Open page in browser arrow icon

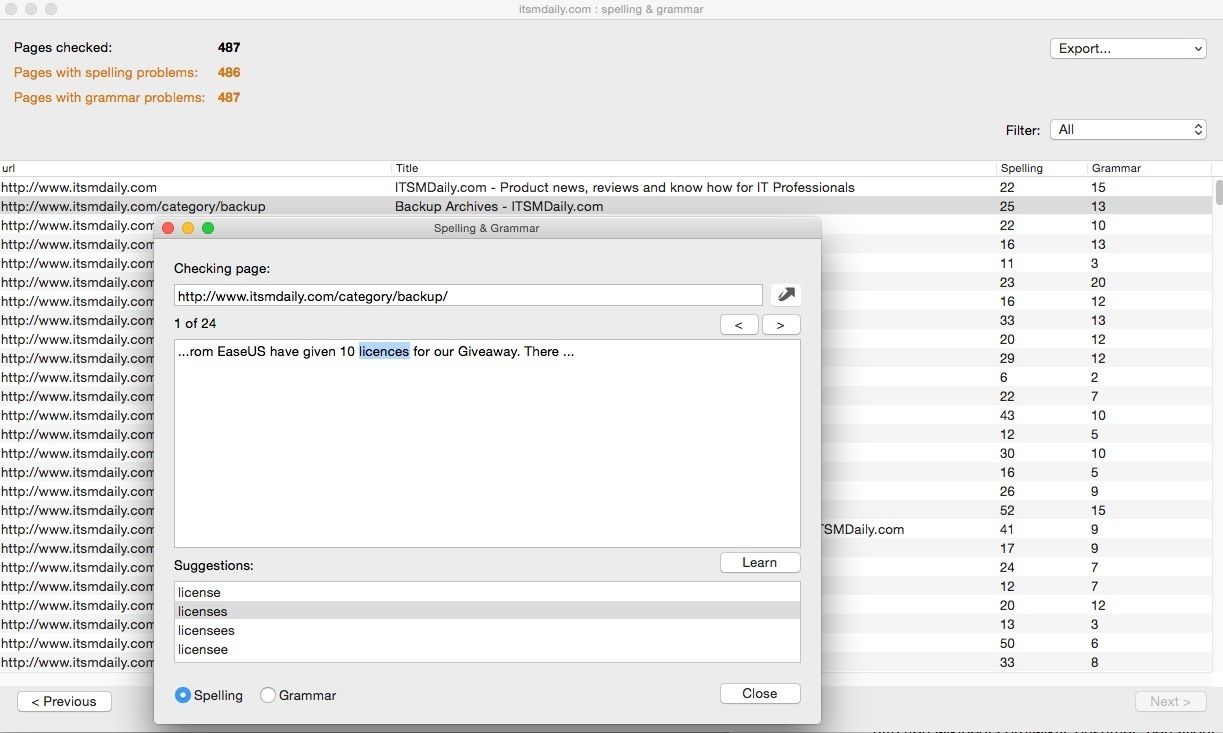click(786, 295)
